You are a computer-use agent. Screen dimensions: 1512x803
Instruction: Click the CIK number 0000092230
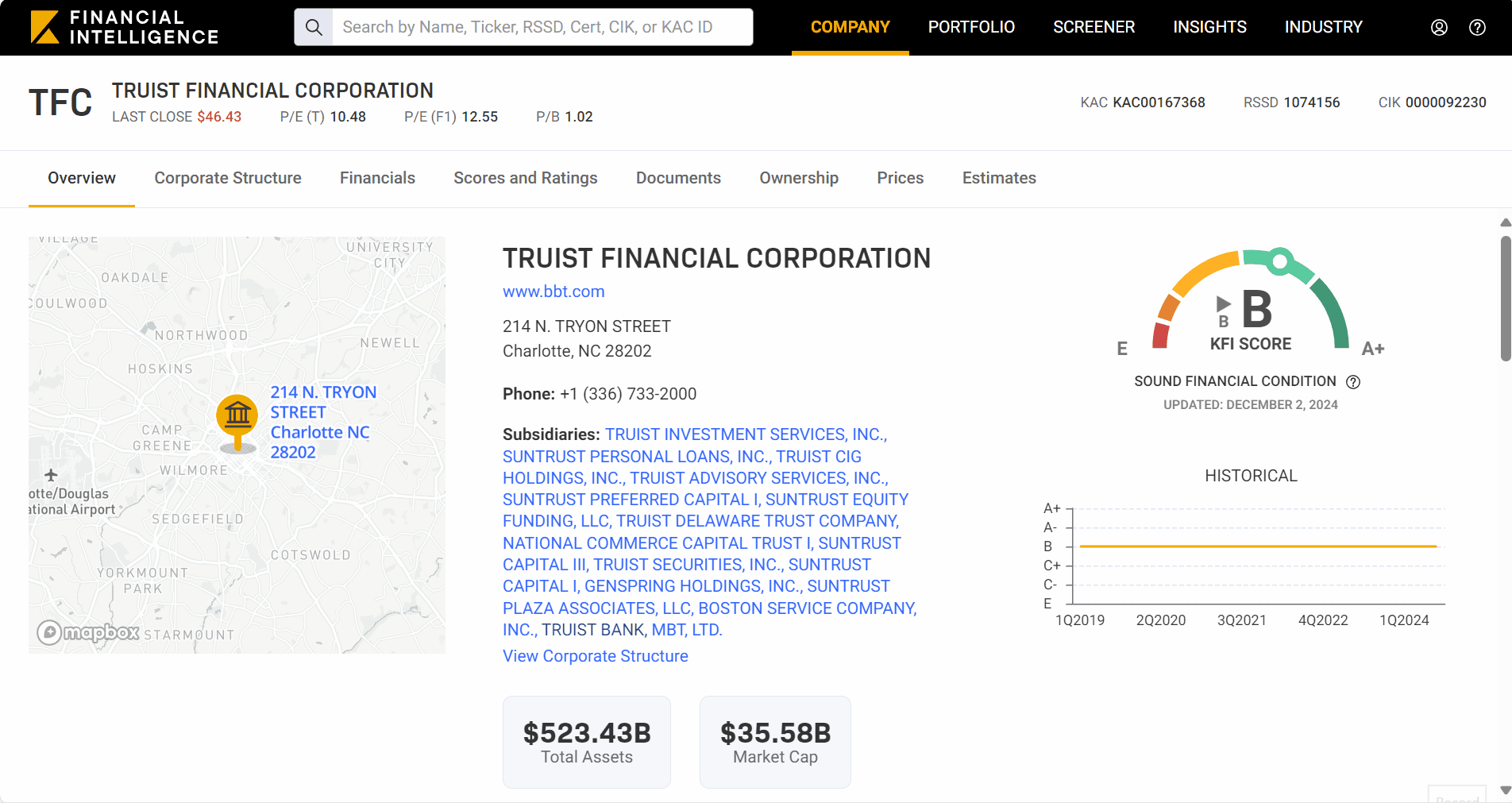1445,102
